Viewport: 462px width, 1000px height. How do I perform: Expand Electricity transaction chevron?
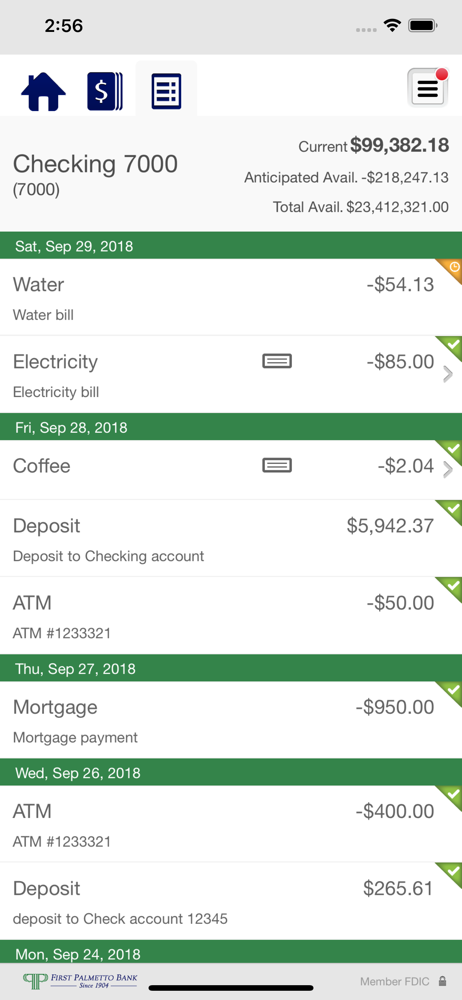pos(448,374)
